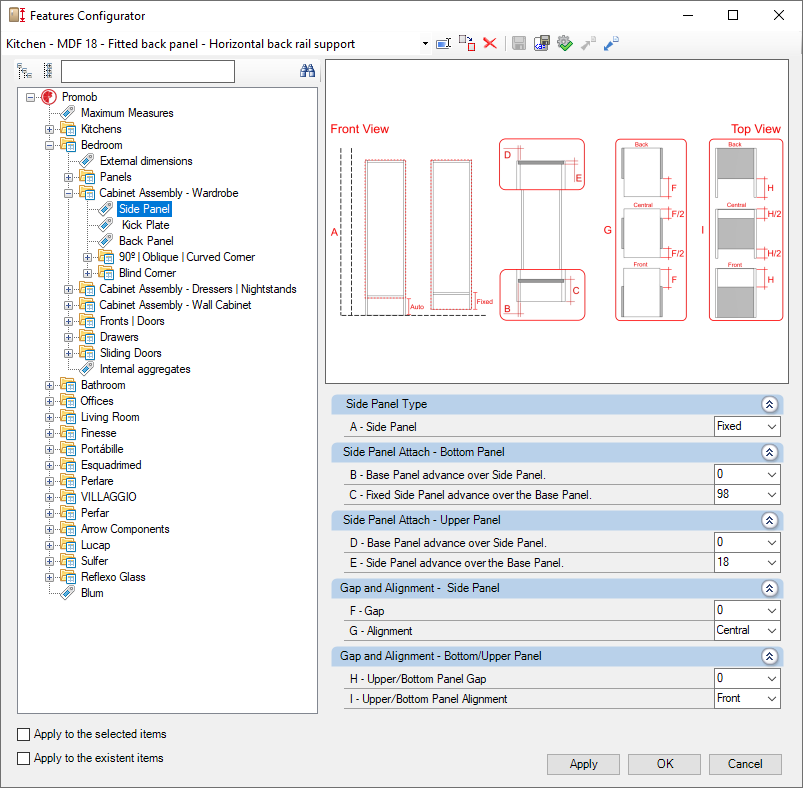The height and width of the screenshot is (788, 803).
Task: Click the expand tree icon
Action: coord(25,71)
